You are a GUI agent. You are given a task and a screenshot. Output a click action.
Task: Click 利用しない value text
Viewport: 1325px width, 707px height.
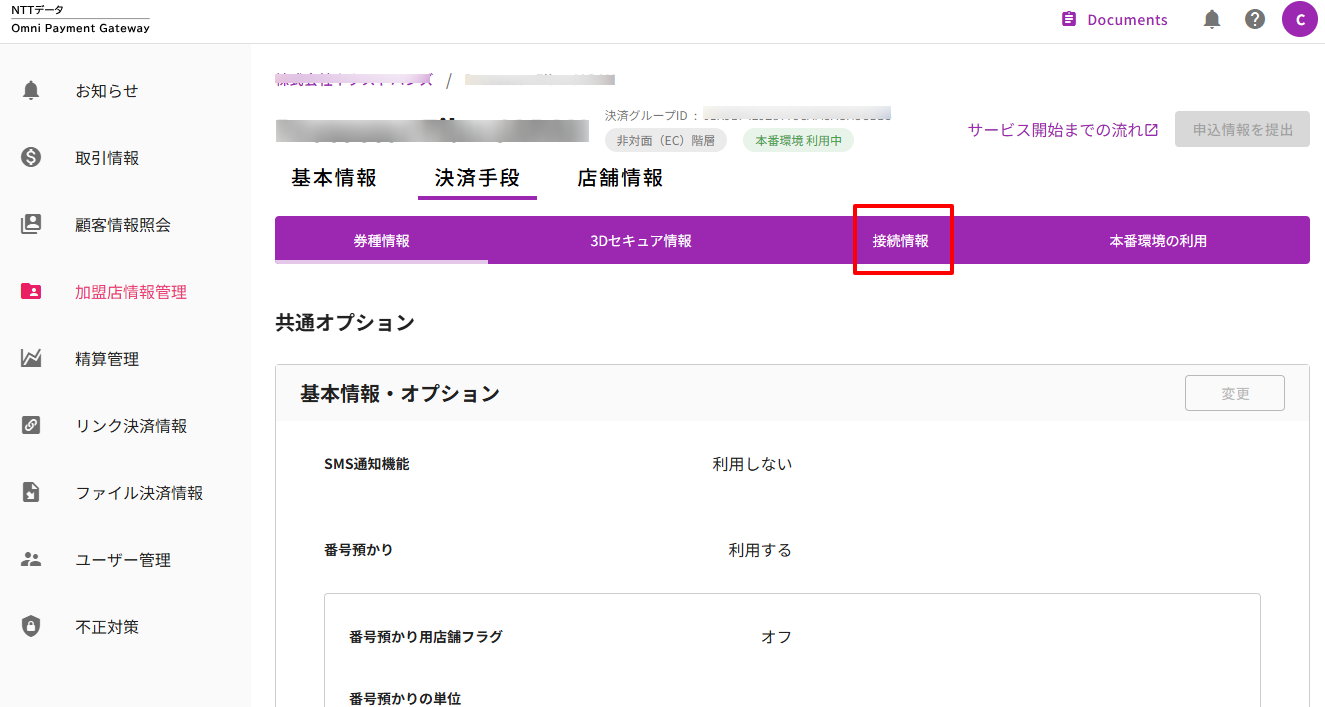[752, 464]
